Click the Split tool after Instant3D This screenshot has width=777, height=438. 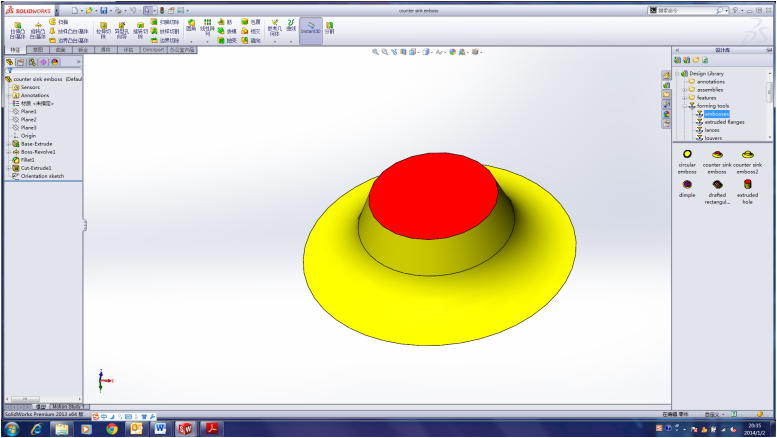click(330, 27)
